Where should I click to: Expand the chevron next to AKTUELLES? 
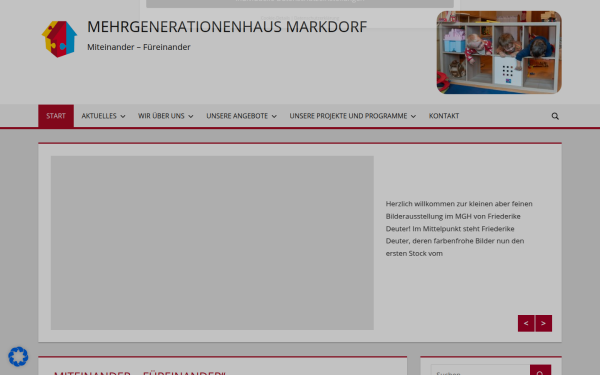pos(122,116)
